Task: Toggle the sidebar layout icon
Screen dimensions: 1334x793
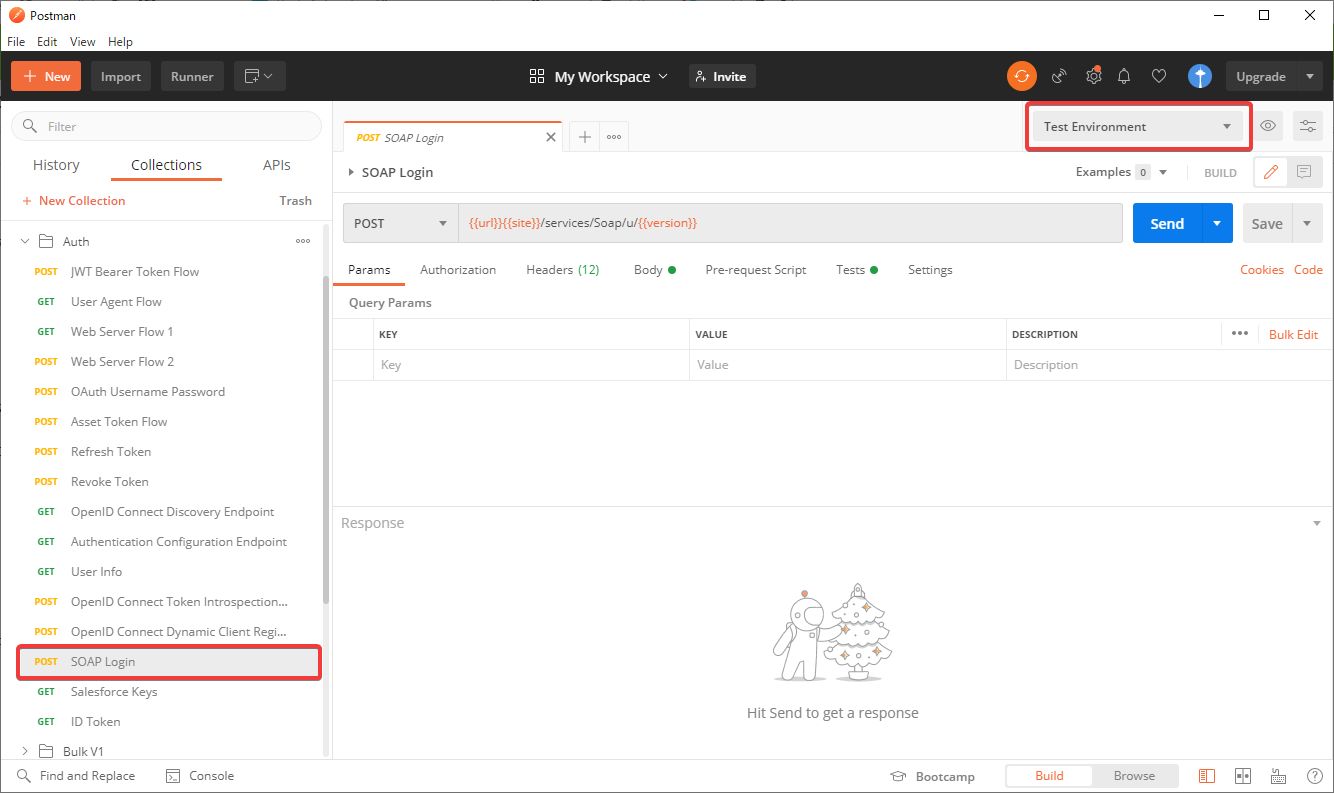Action: tap(1207, 776)
